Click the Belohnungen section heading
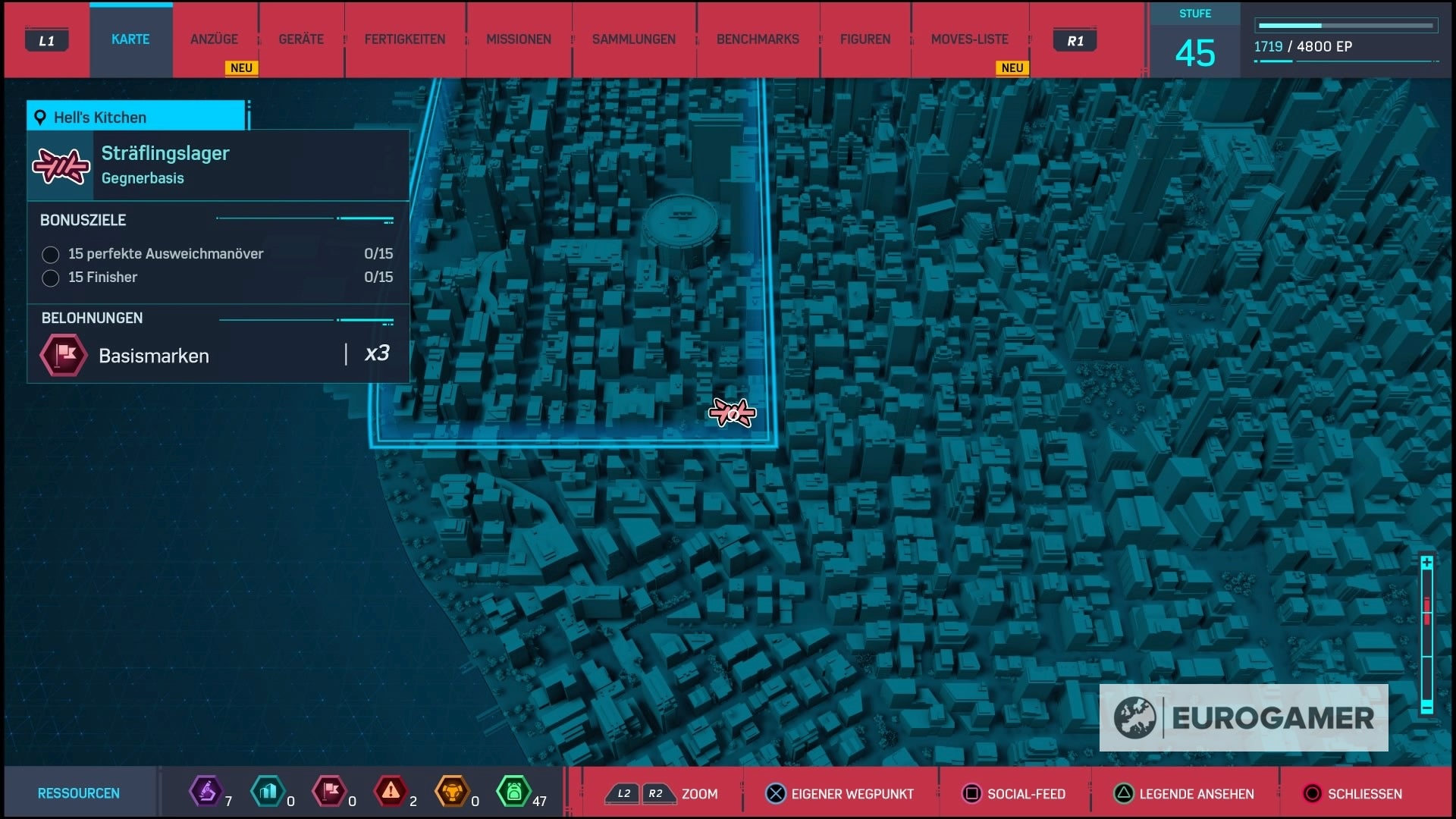Image resolution: width=1456 pixels, height=819 pixels. click(92, 318)
